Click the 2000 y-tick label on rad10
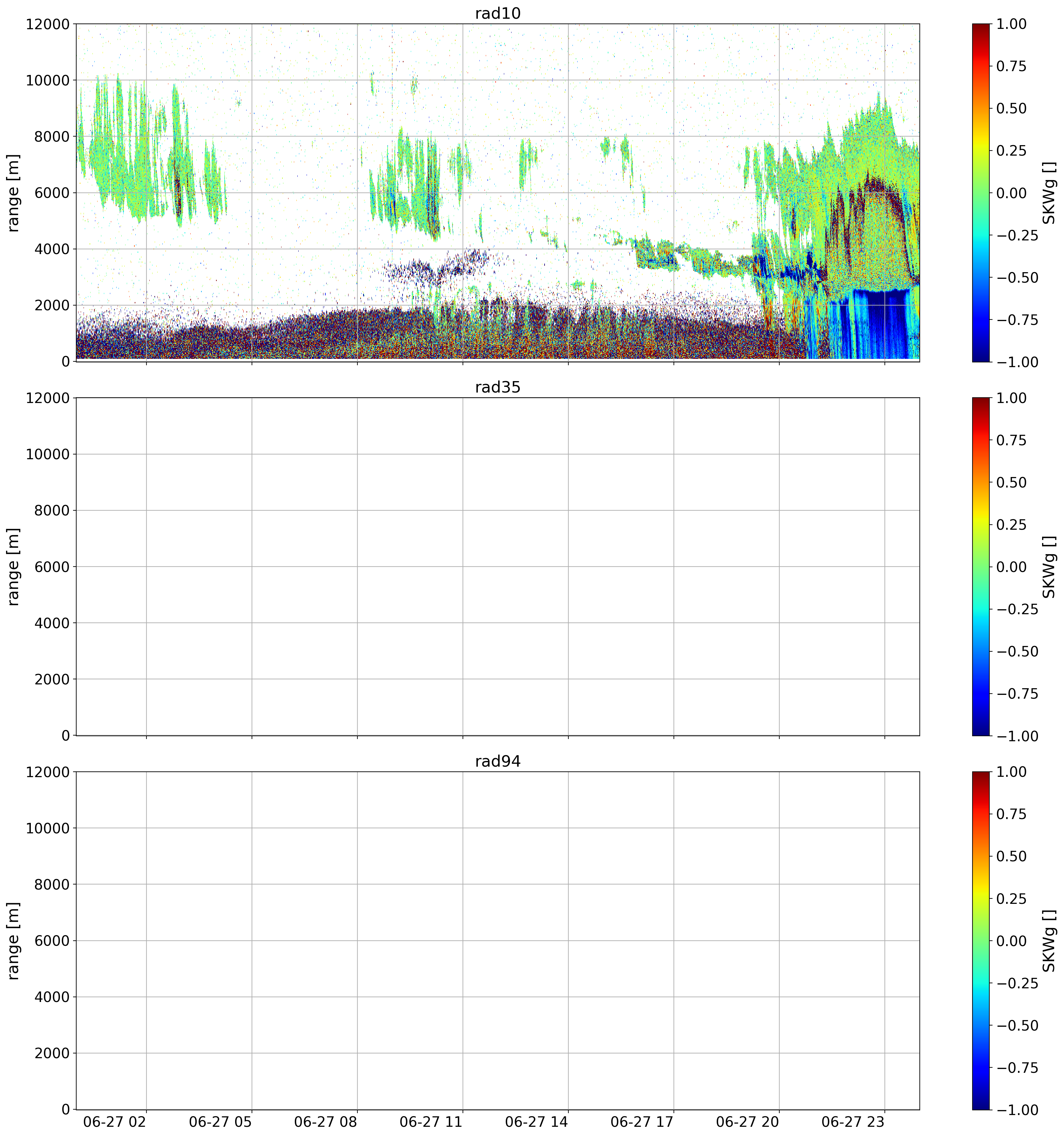This screenshot has height=1136, width=1064. click(52, 305)
